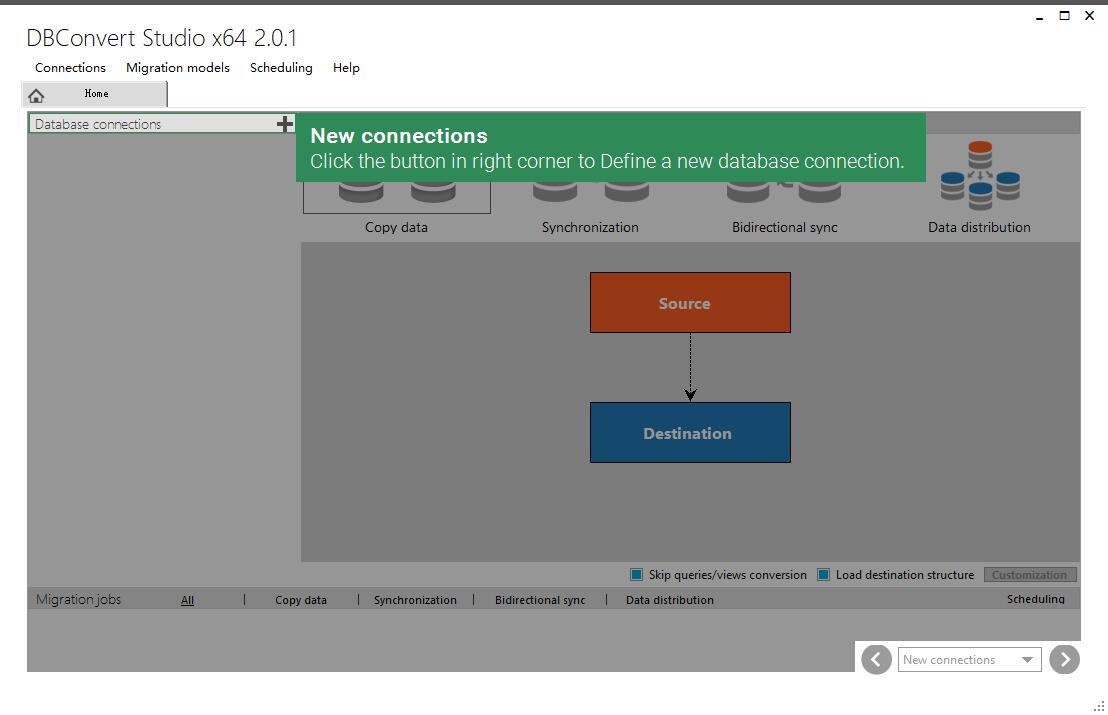This screenshot has height=715, width=1108.
Task: Click the Destination database block
Action: point(689,432)
